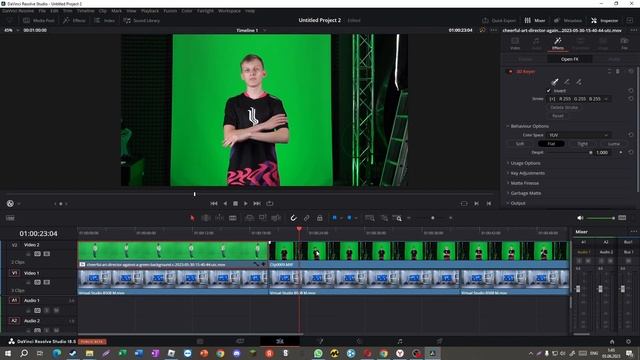Play in reverse in viewer
This screenshot has height=360, width=640.
click(x=225, y=203)
